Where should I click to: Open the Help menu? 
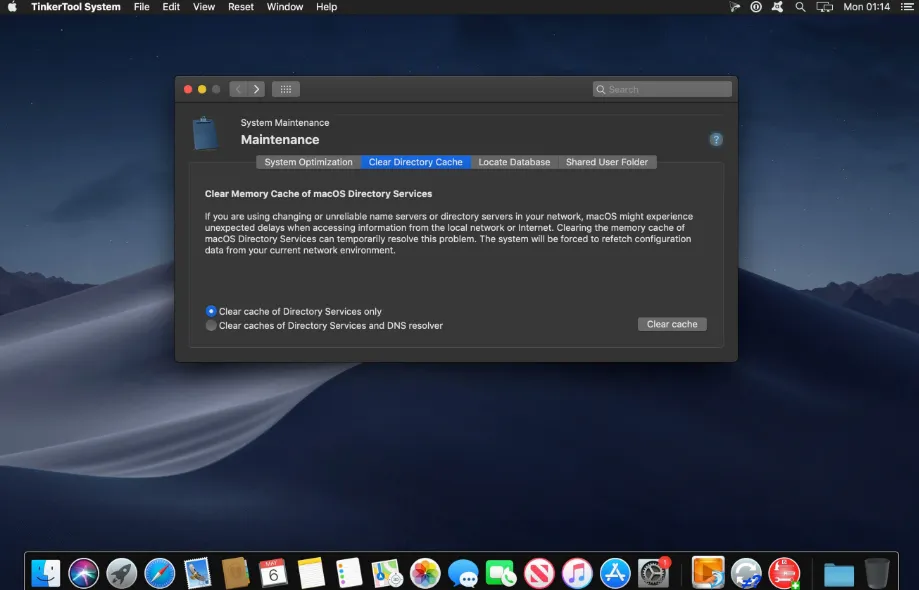[x=326, y=7]
